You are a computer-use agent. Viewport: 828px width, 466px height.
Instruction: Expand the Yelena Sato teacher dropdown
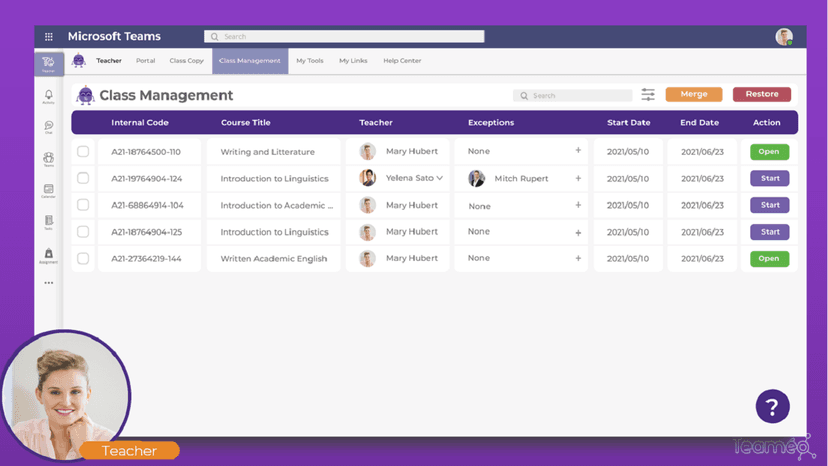coord(439,178)
